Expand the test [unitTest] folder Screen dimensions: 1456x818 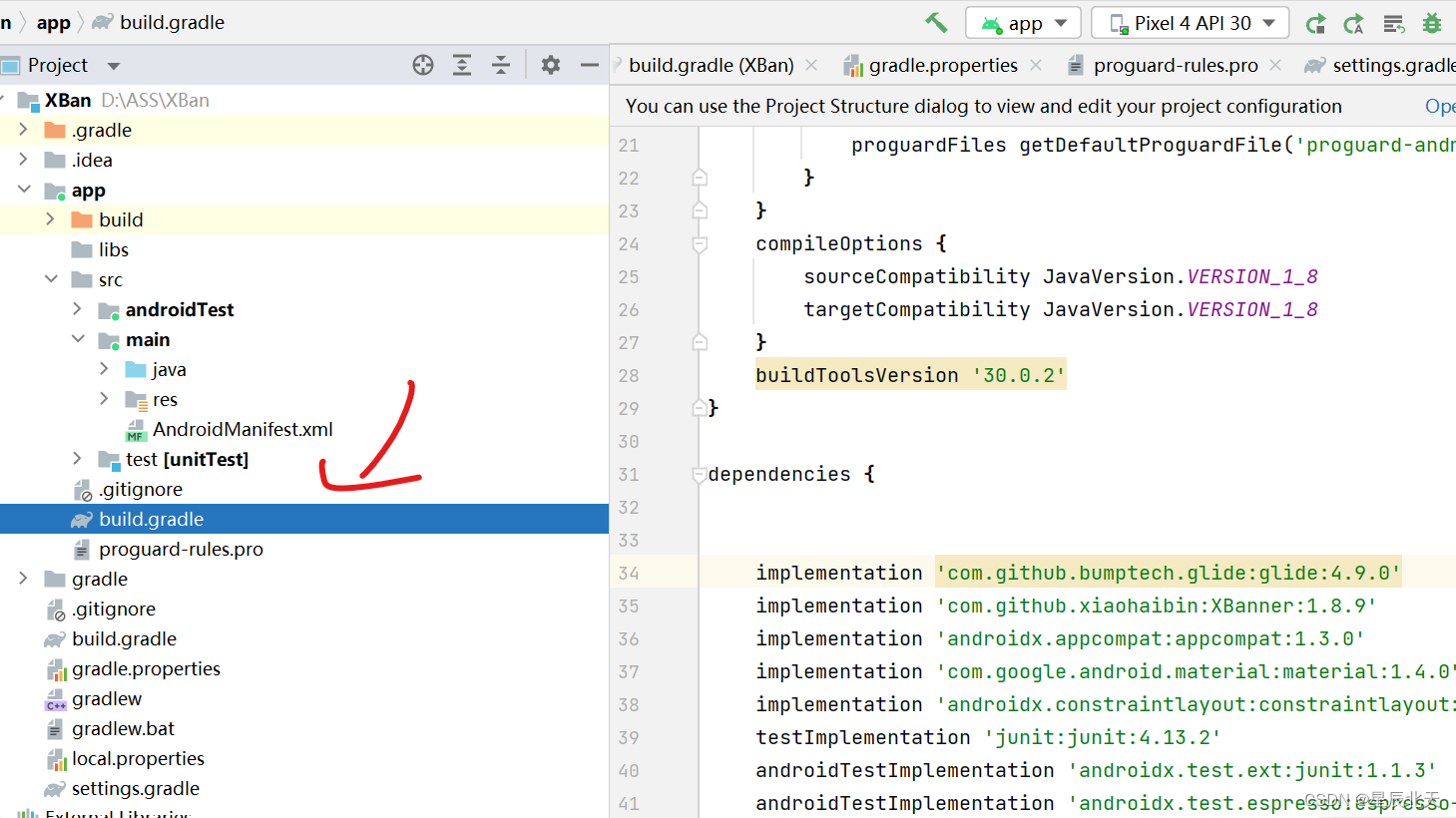click(x=78, y=459)
